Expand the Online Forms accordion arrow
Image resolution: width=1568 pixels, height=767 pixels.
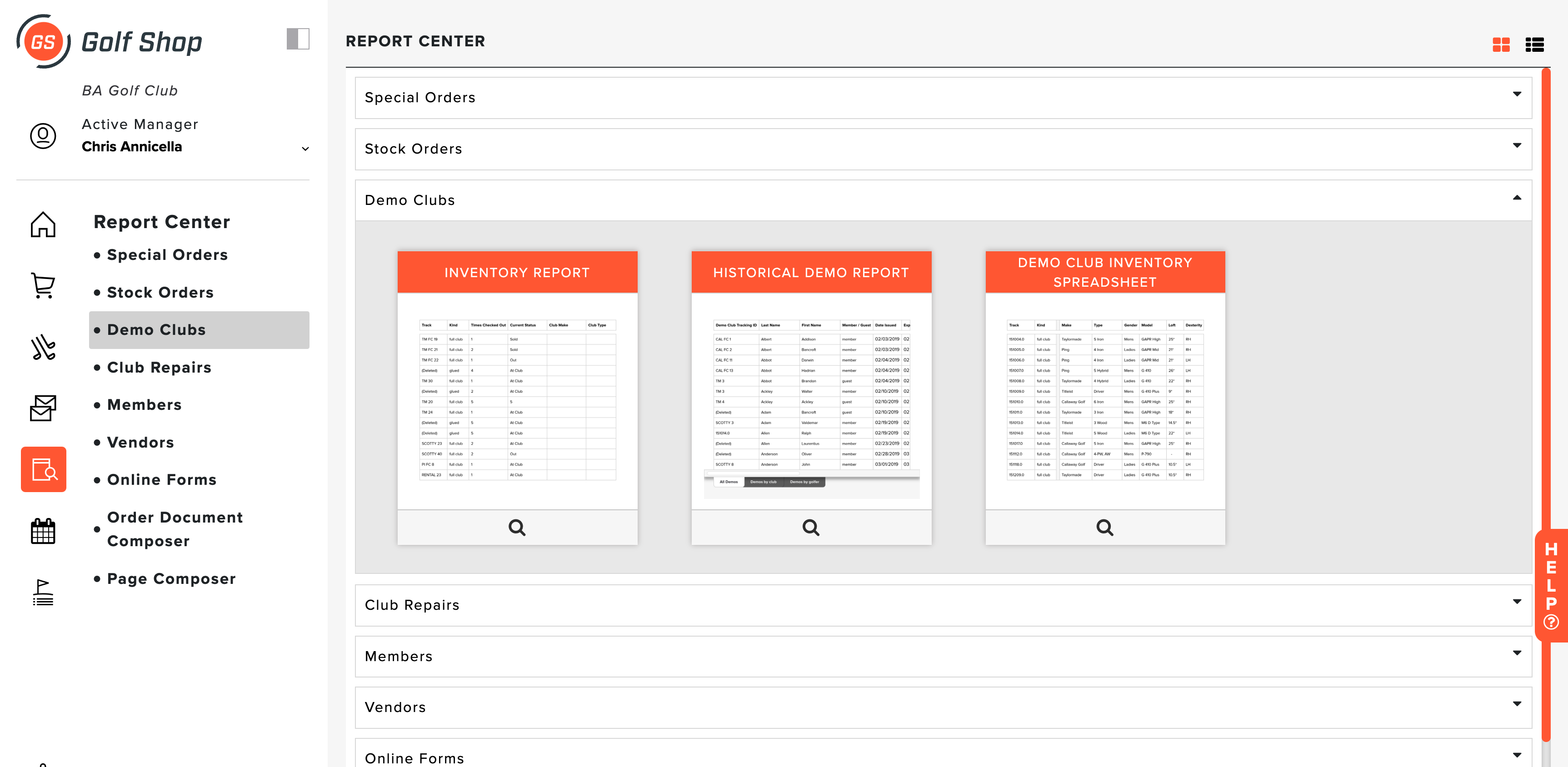tap(1517, 756)
